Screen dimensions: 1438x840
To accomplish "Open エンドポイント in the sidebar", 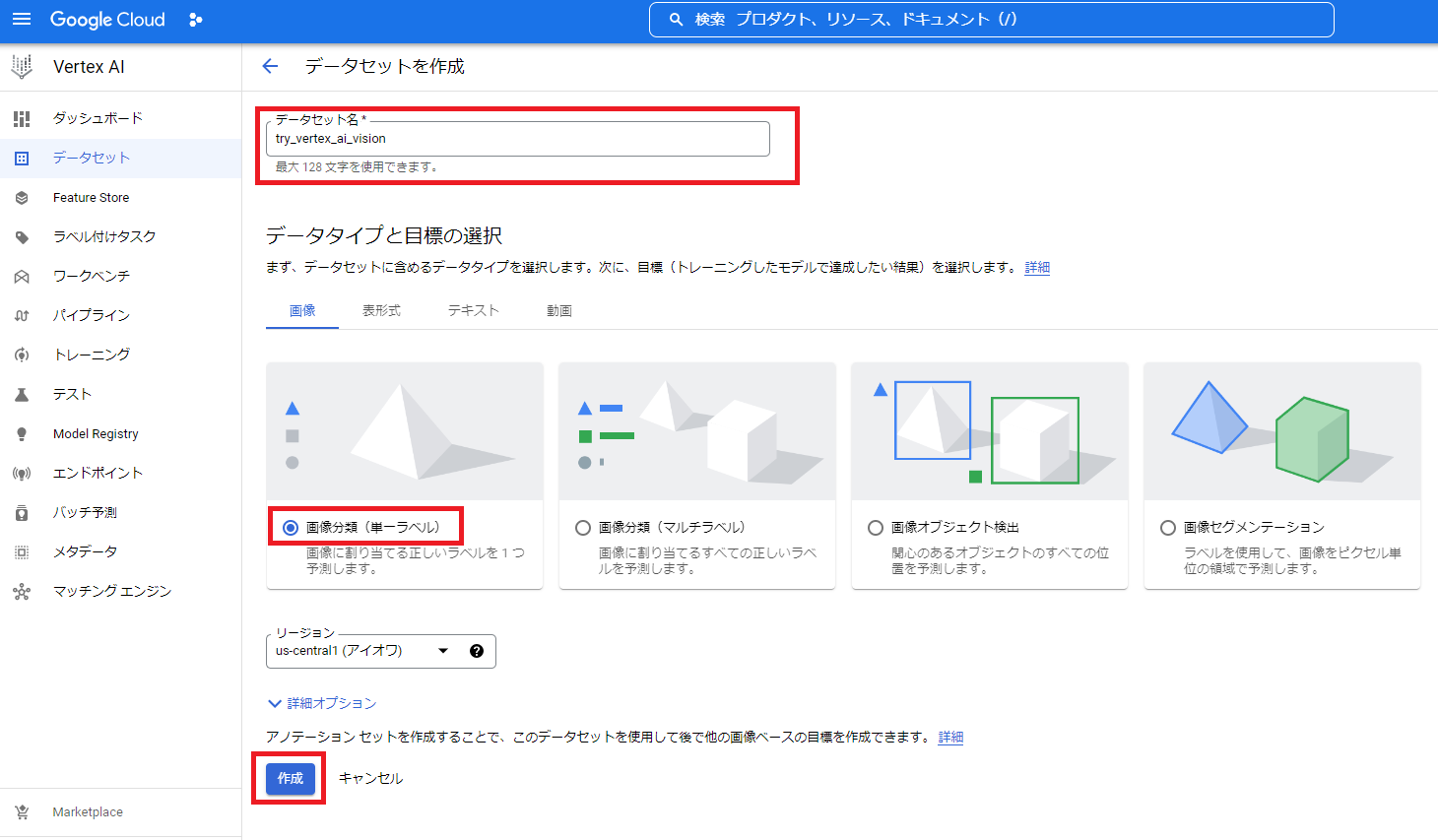I will click(98, 474).
